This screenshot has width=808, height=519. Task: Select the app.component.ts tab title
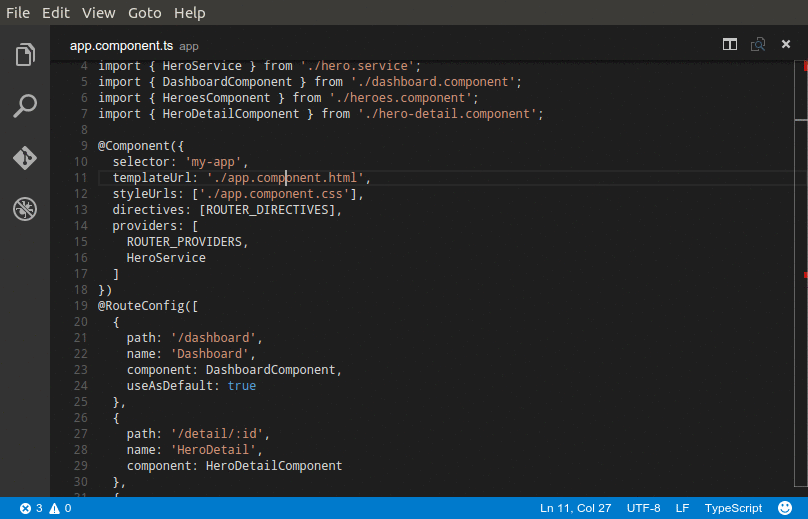coord(122,46)
